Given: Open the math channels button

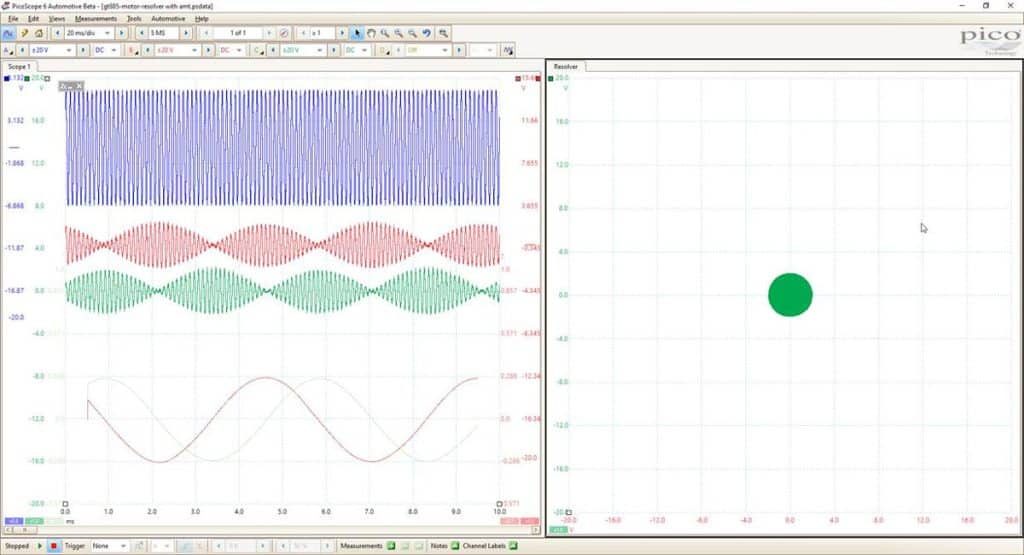Looking at the screenshot, I should (x=508, y=50).
